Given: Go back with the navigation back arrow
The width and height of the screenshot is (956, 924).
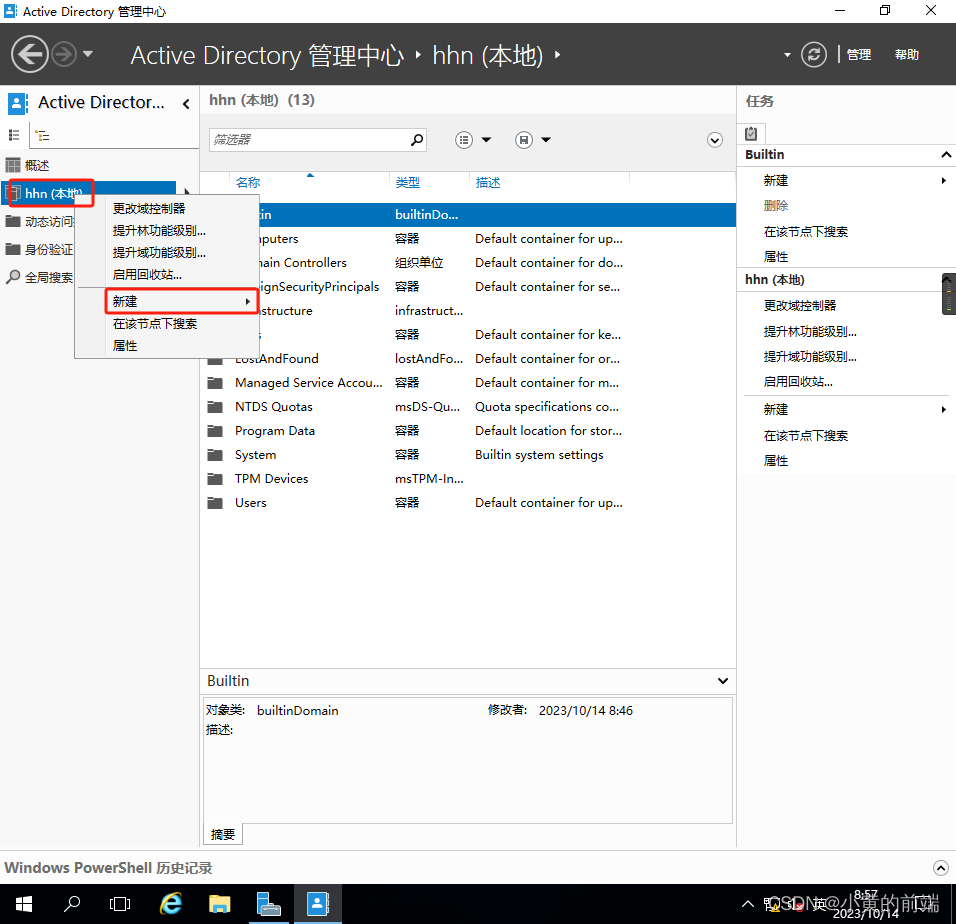Looking at the screenshot, I should tap(29, 54).
